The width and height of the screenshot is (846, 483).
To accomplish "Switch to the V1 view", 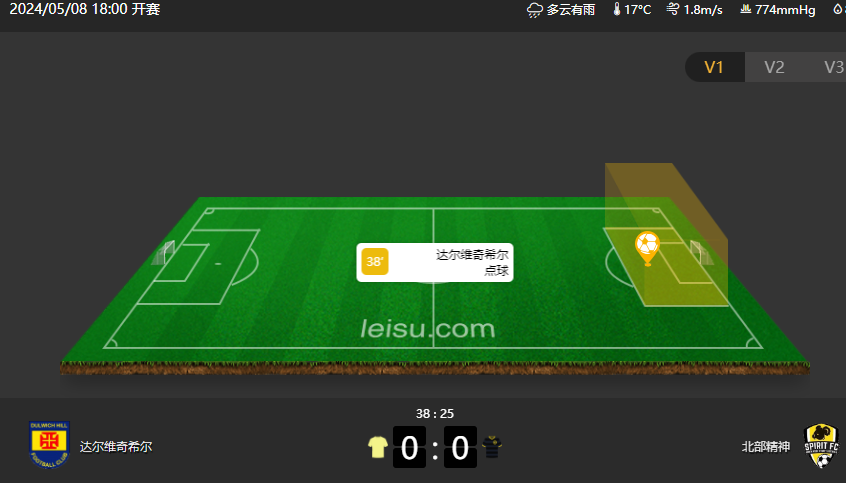I will click(x=714, y=67).
